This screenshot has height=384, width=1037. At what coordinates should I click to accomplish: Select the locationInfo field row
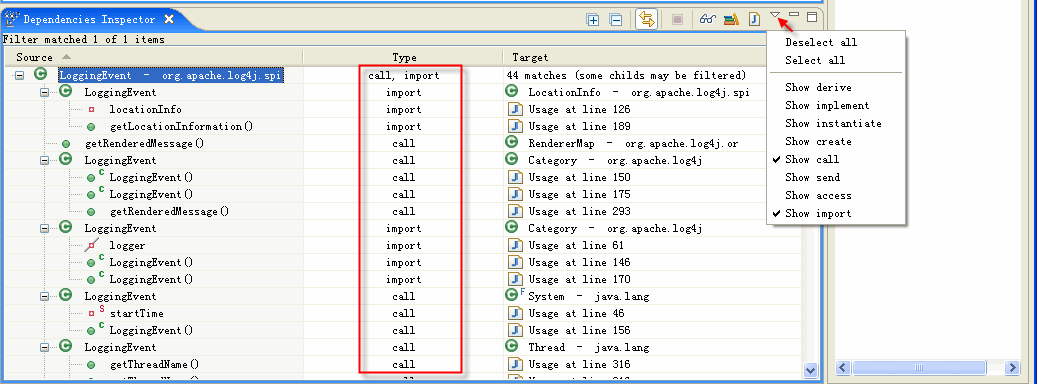pyautogui.click(x=145, y=110)
